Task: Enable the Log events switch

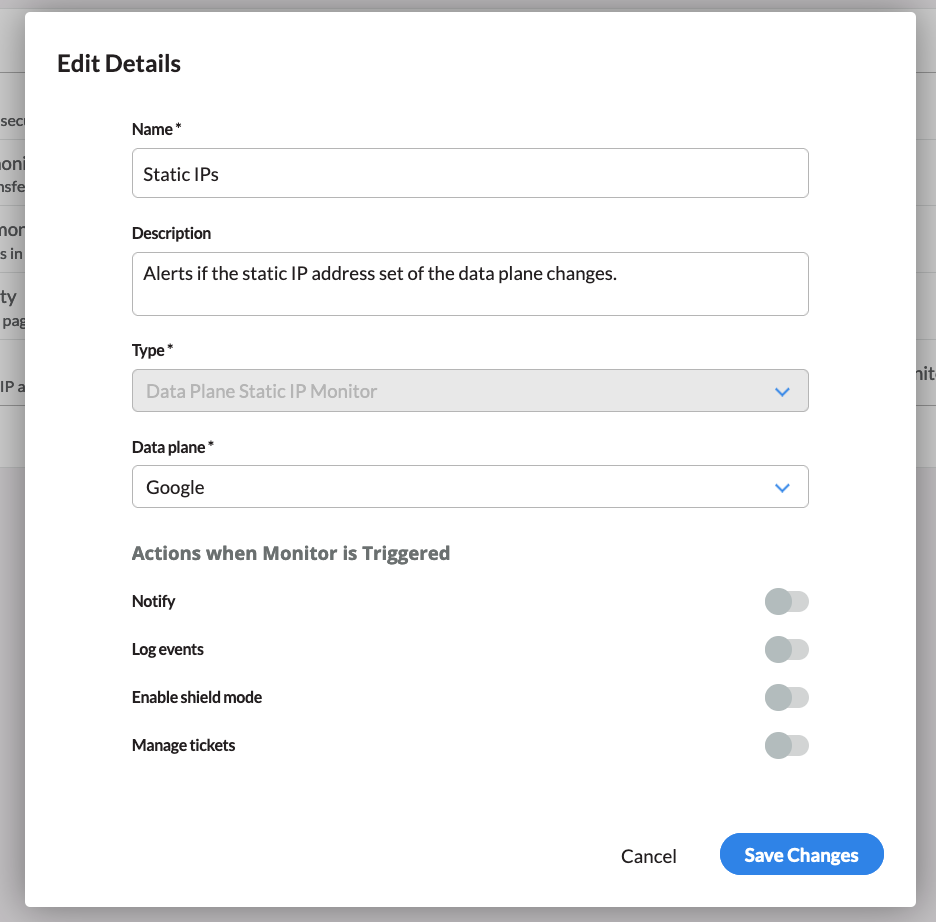Action: (x=786, y=650)
